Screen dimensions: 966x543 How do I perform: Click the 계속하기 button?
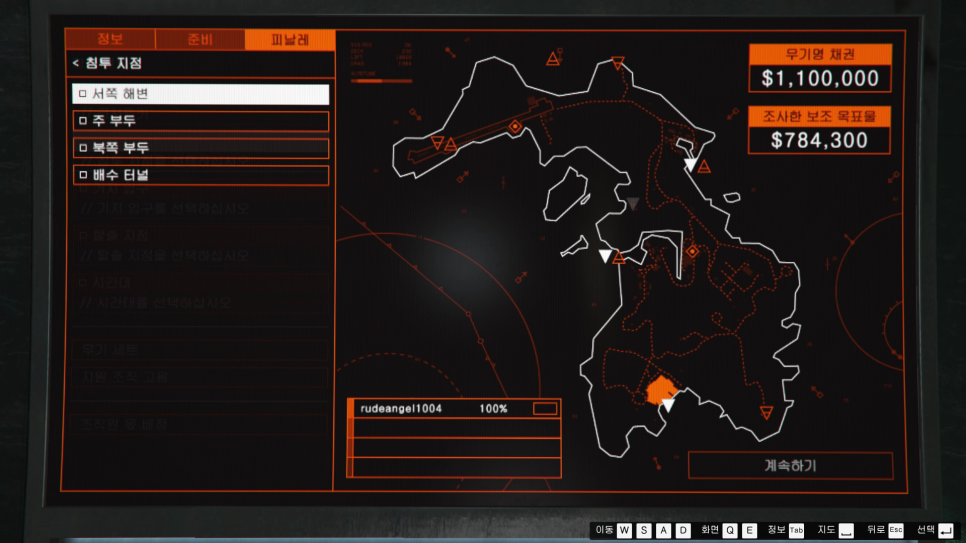pos(790,465)
